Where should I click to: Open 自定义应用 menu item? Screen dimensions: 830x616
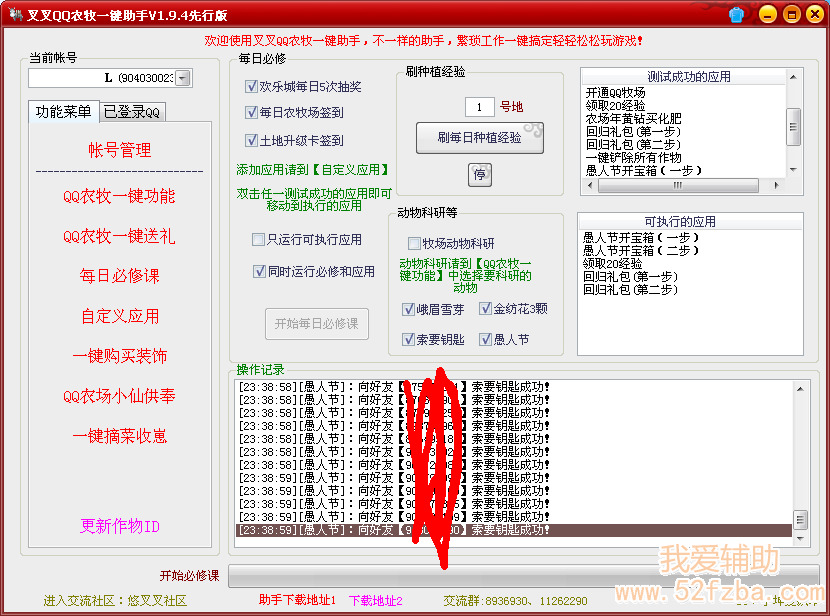[120, 316]
